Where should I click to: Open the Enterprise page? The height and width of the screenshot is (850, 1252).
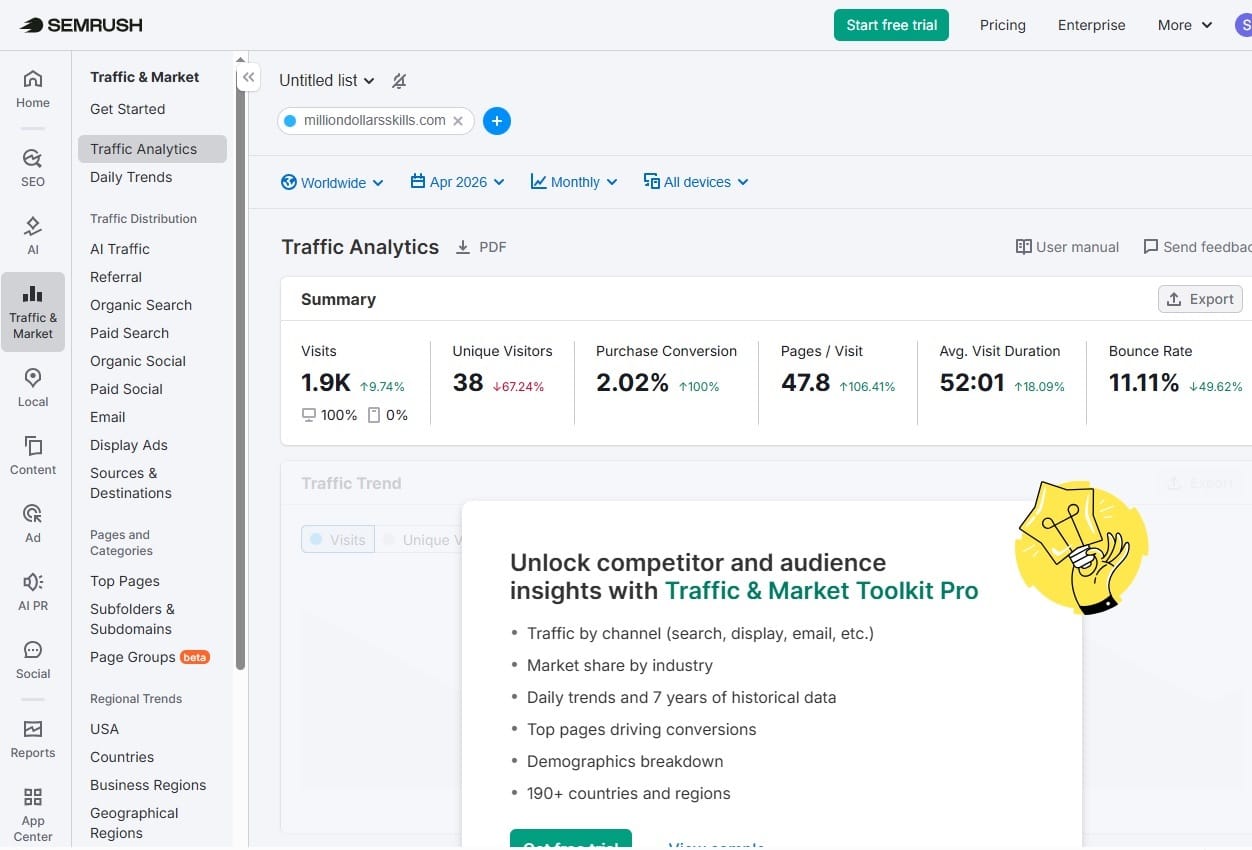pos(1092,25)
